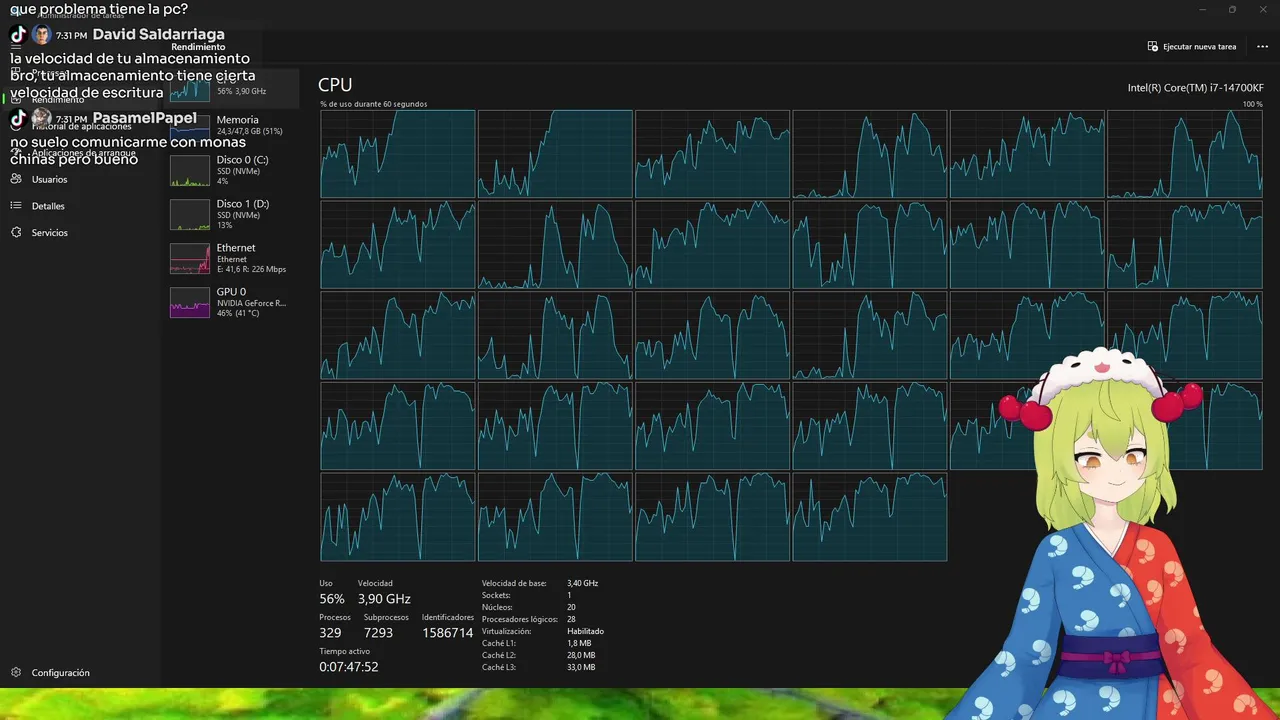Click the Tiempo activo value 0:07:47:52

point(348,667)
